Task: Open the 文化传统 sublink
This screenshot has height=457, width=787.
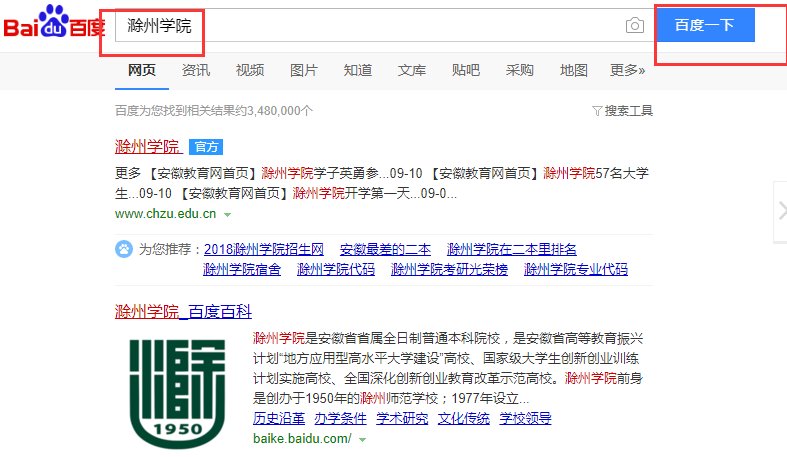Action: click(x=464, y=418)
